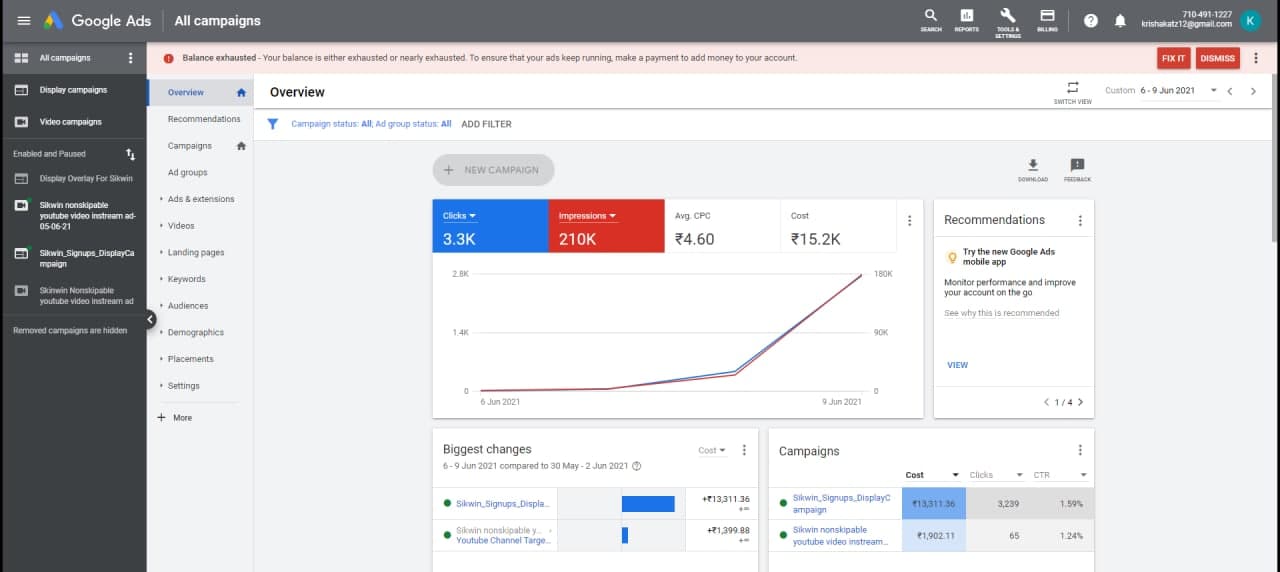Open Campaigns card three-dot menu
Screen dimensions: 1280x572
1080,450
